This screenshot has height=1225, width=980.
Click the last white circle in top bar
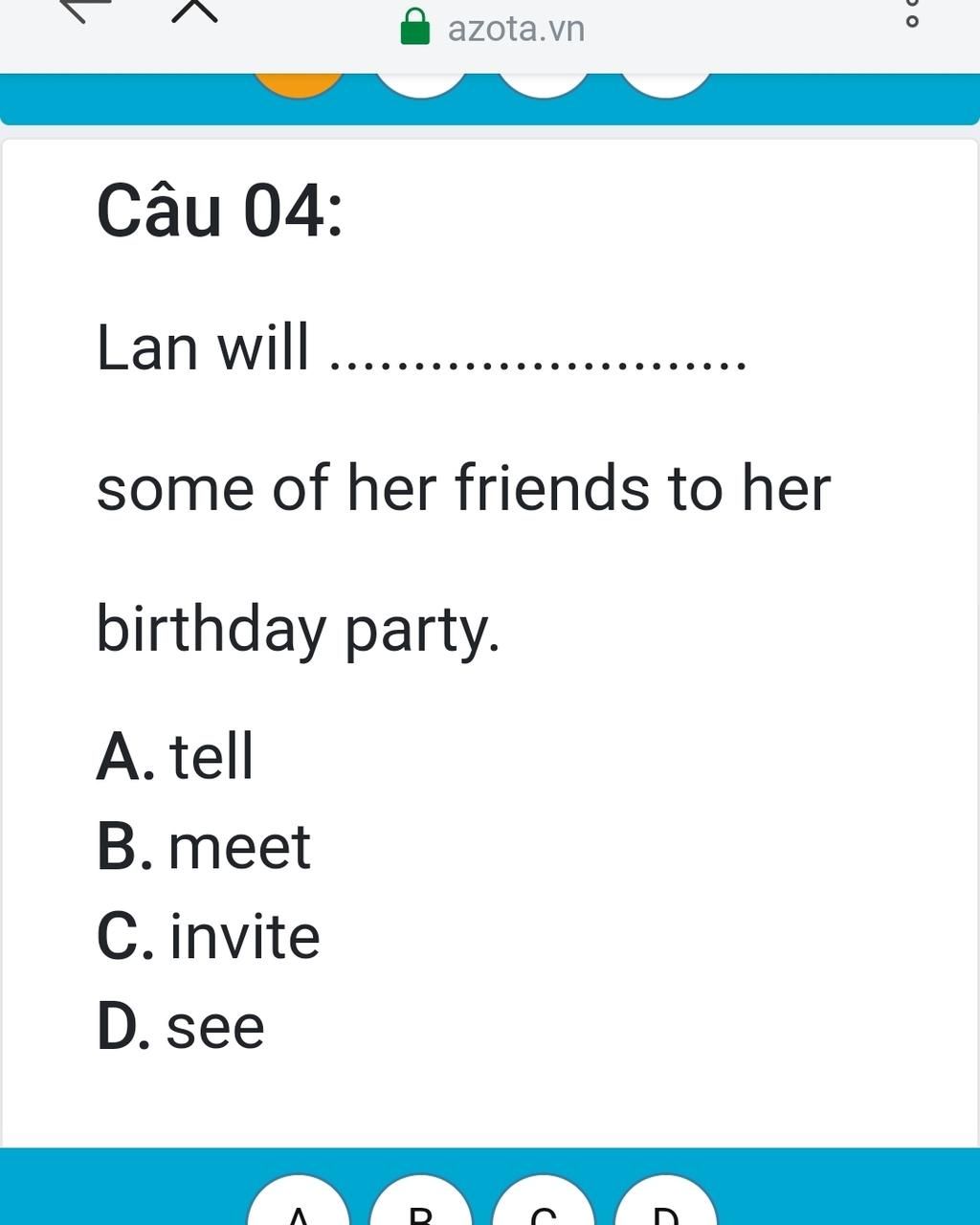[x=665, y=84]
